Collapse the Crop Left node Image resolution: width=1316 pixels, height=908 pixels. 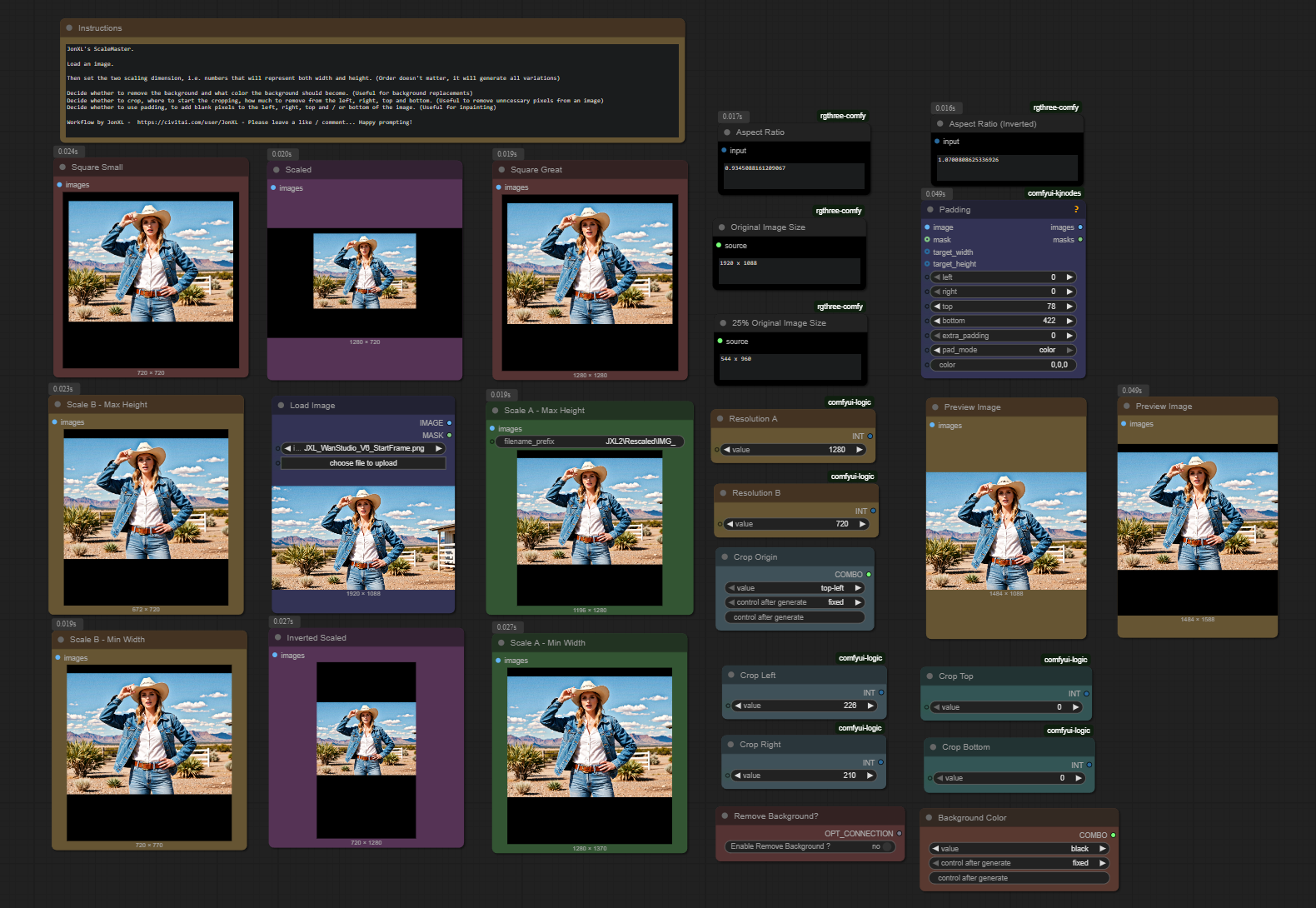(731, 676)
